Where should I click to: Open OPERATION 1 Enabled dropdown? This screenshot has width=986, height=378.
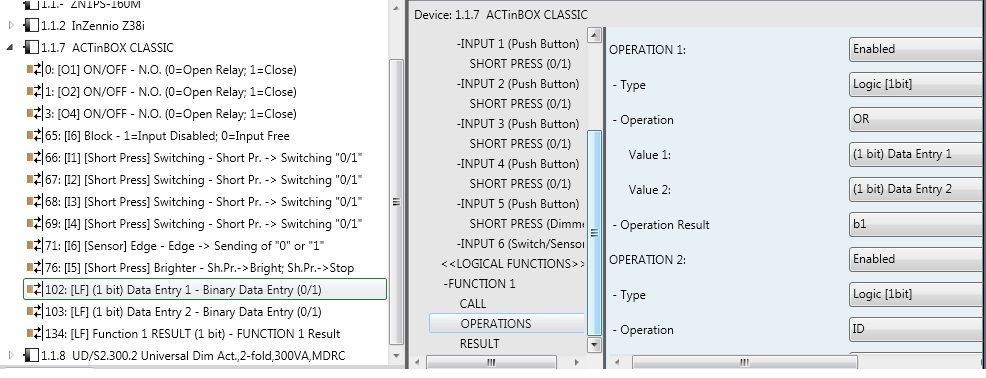point(917,49)
